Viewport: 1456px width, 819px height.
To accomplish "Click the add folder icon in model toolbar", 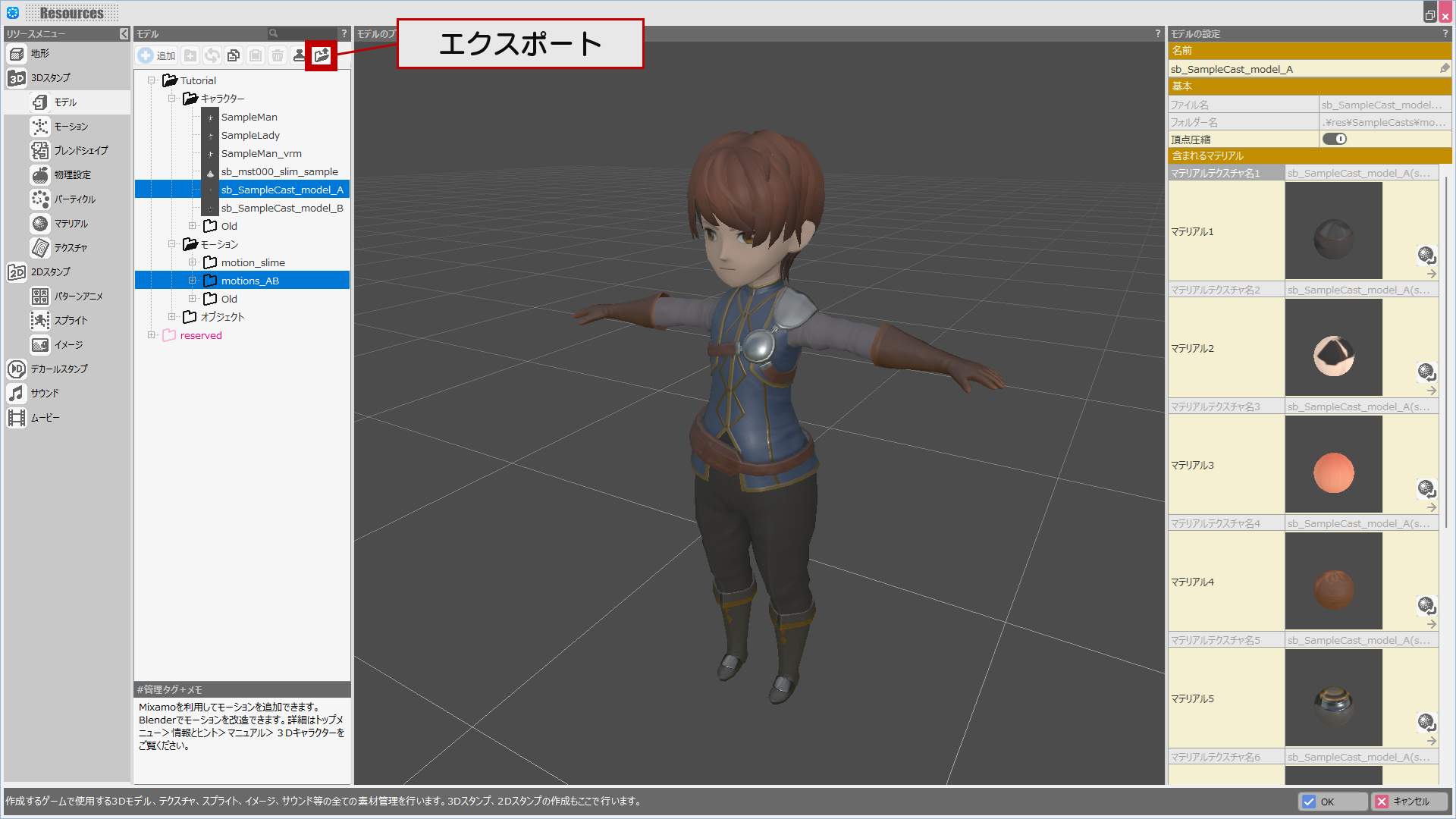I will point(190,55).
